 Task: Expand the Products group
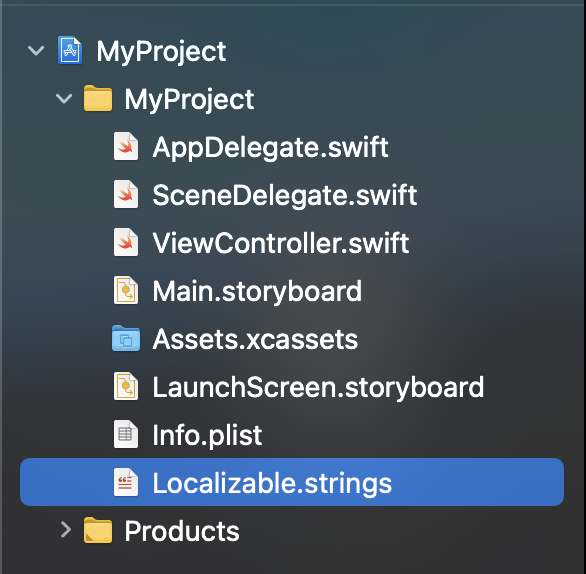pyautogui.click(x=66, y=530)
